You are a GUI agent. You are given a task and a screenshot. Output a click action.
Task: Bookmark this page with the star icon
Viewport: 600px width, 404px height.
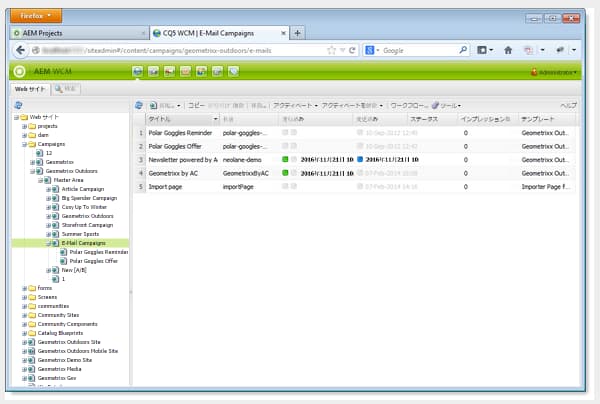pos(331,50)
